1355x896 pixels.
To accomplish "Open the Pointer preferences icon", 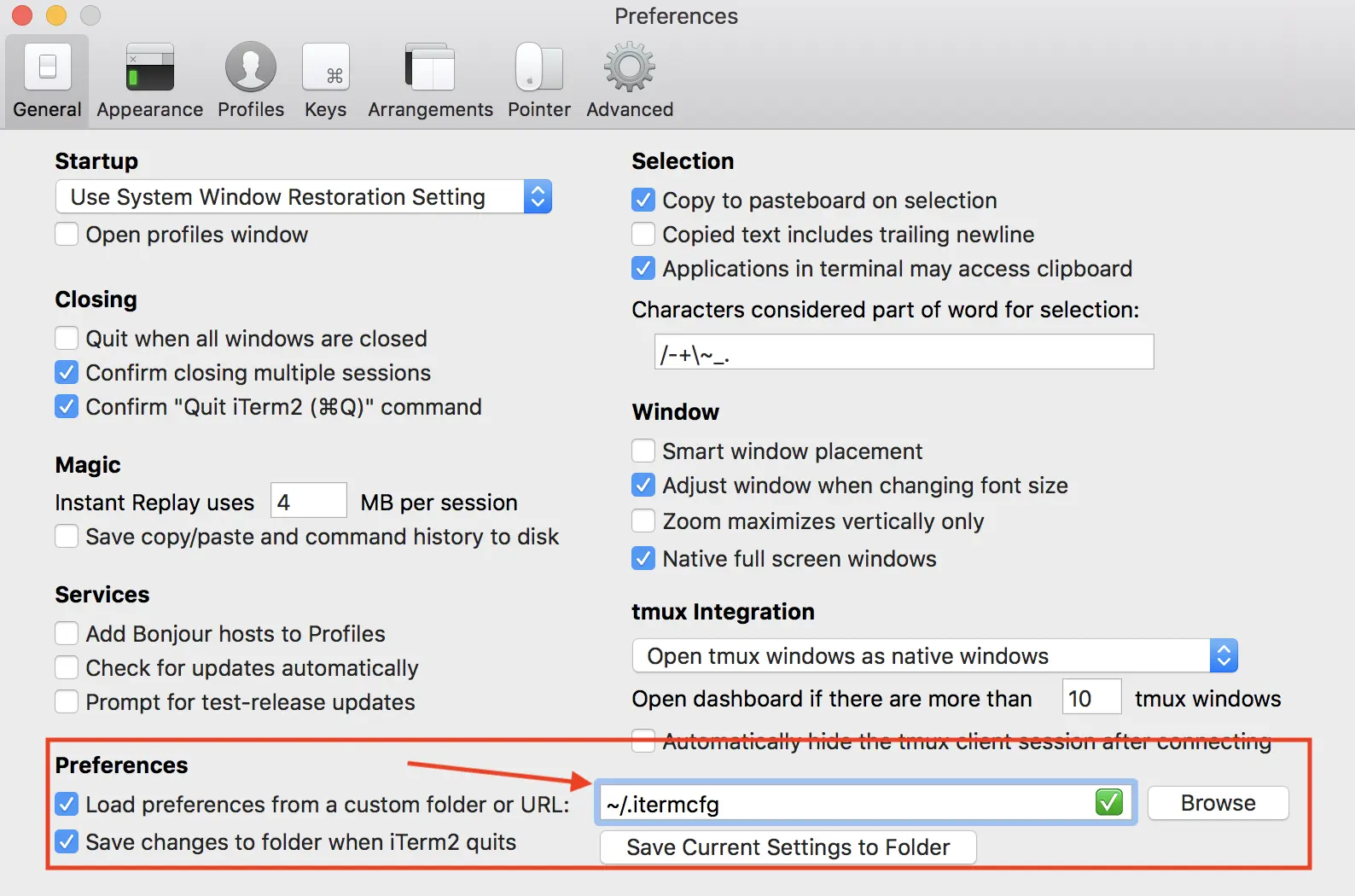I will click(539, 67).
